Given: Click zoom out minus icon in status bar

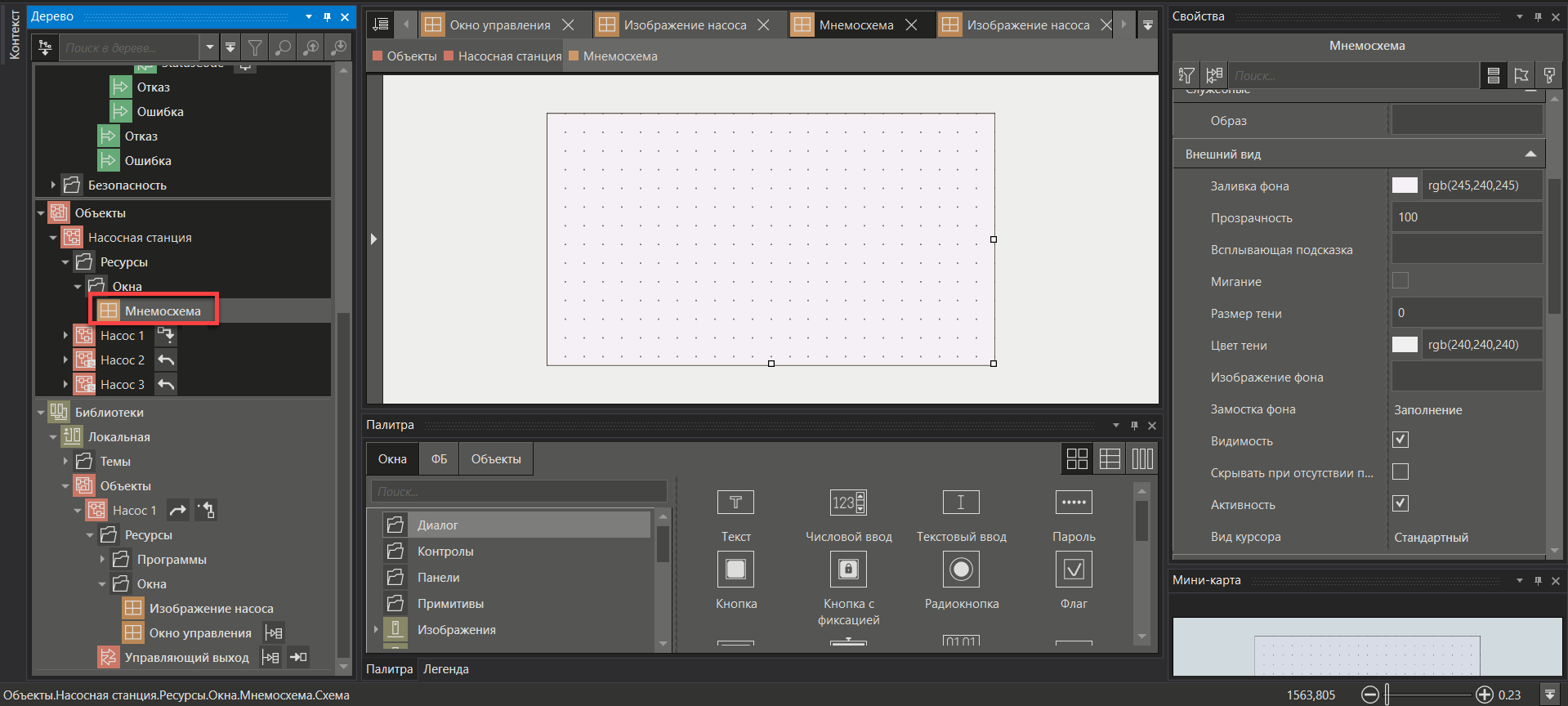Looking at the screenshot, I should [x=1370, y=695].
